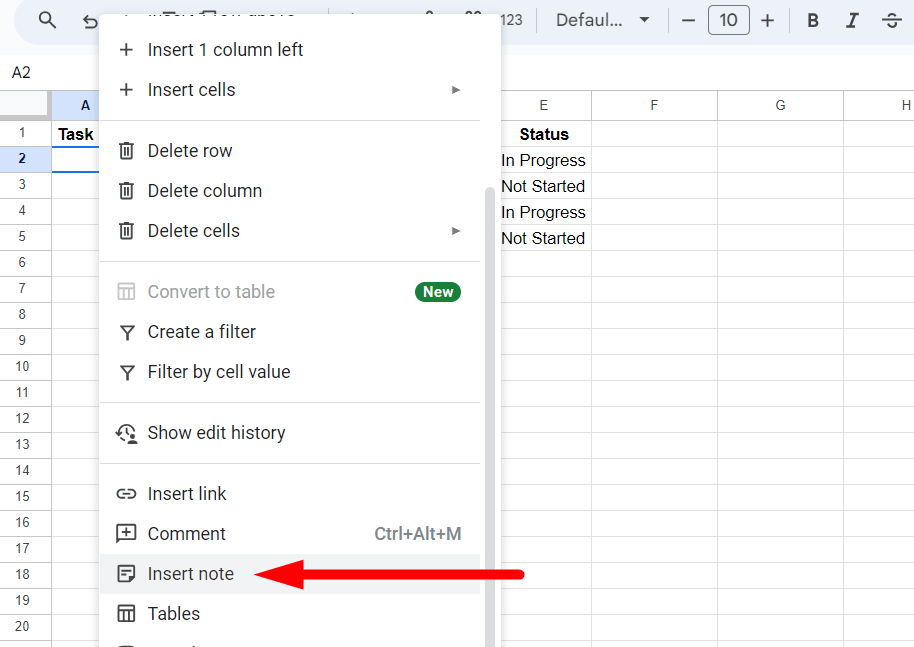Screen dimensions: 914x647
Task: Choose Create a filter
Action: point(202,331)
